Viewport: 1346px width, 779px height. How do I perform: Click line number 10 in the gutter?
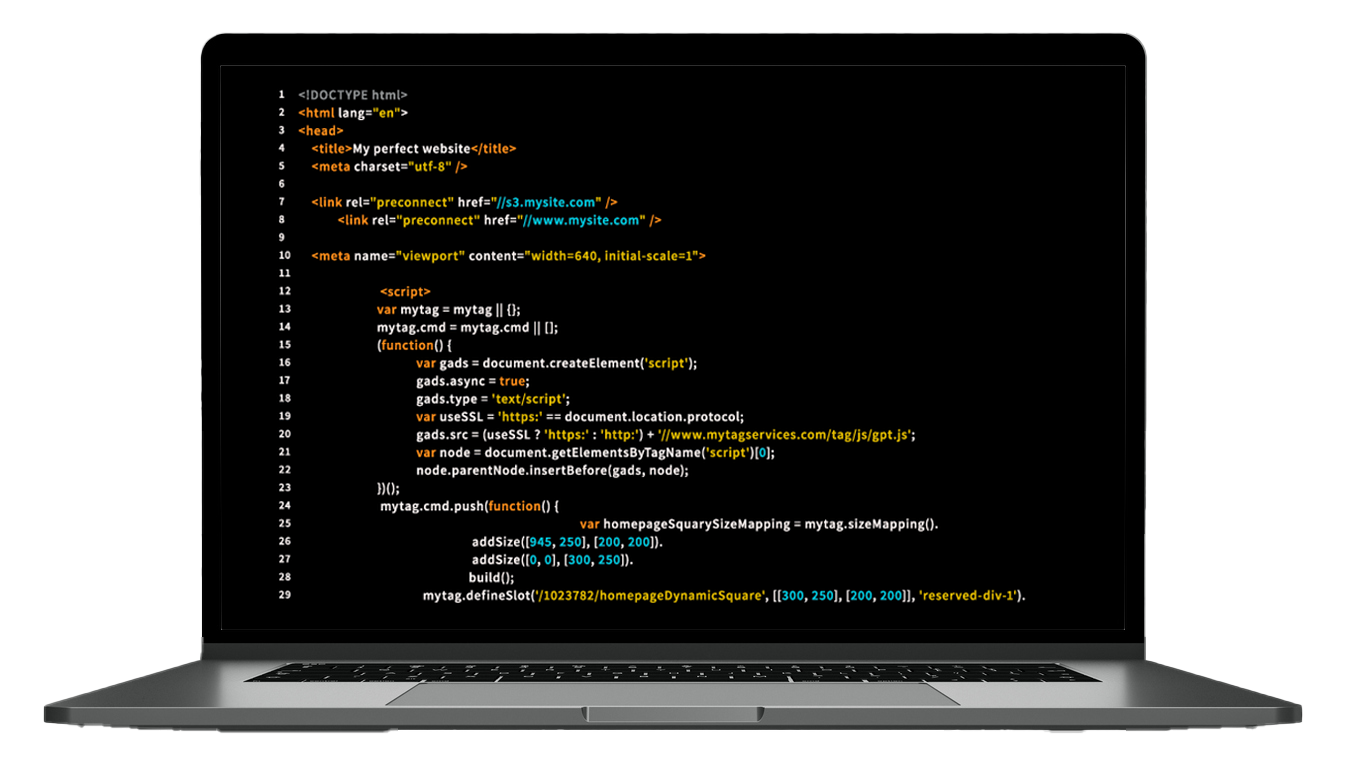click(x=284, y=256)
